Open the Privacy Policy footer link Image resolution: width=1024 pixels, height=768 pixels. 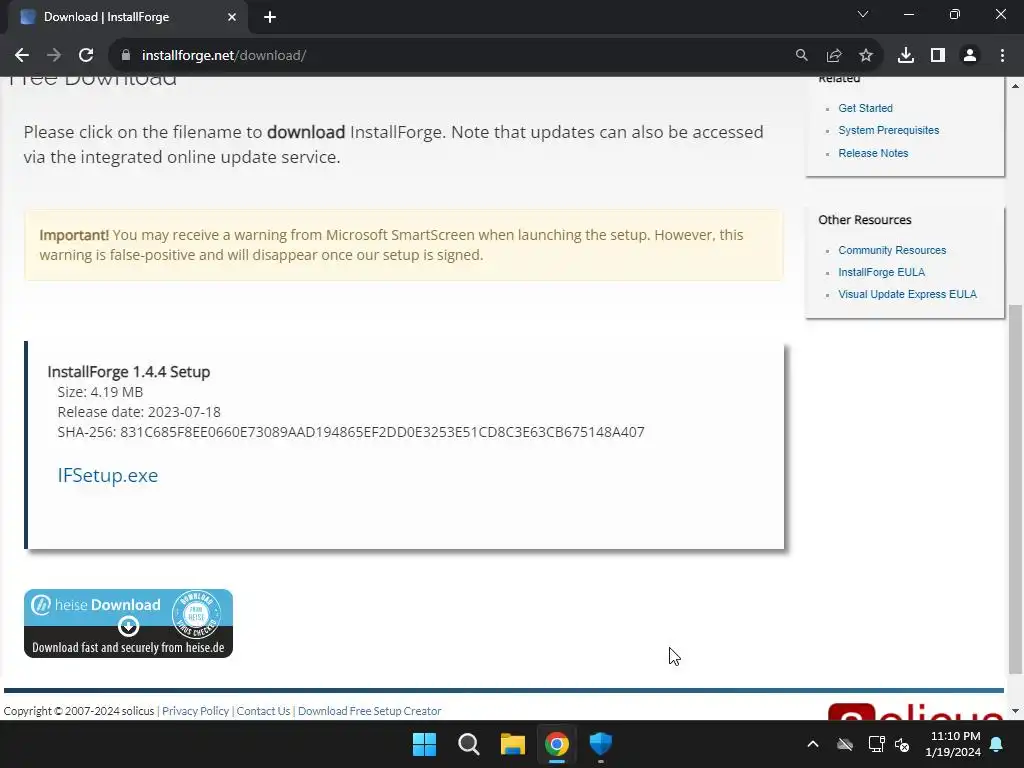[x=195, y=711]
